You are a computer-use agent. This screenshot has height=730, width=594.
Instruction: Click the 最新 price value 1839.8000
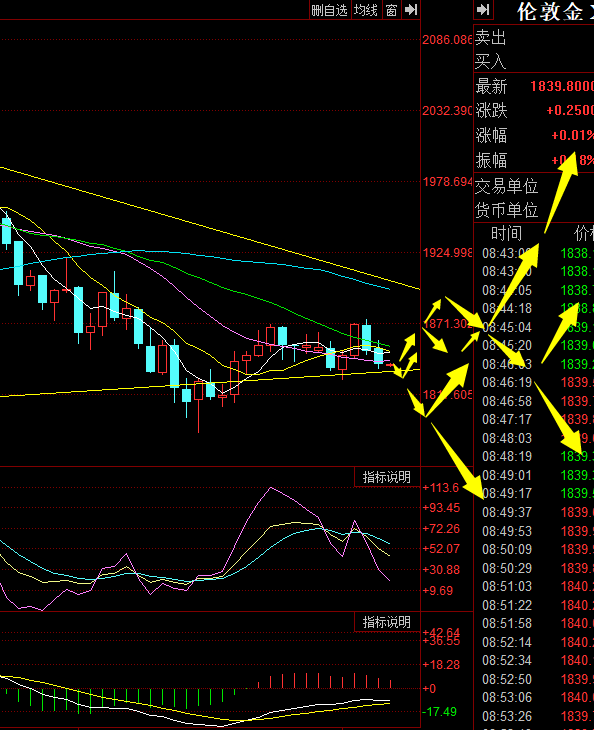562,86
